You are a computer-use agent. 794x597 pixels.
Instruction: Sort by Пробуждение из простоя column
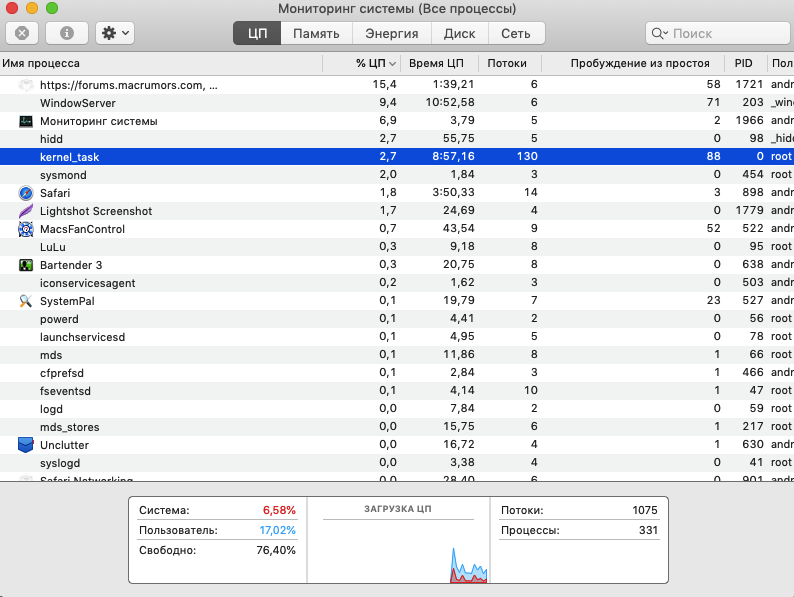click(633, 63)
